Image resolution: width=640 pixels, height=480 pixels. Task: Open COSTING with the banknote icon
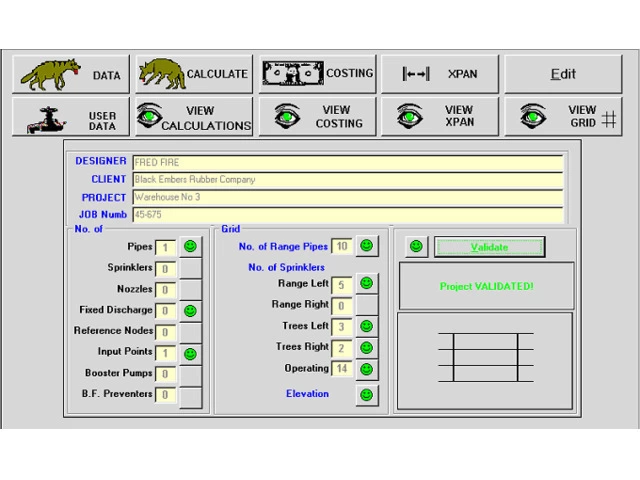[x=318, y=74]
